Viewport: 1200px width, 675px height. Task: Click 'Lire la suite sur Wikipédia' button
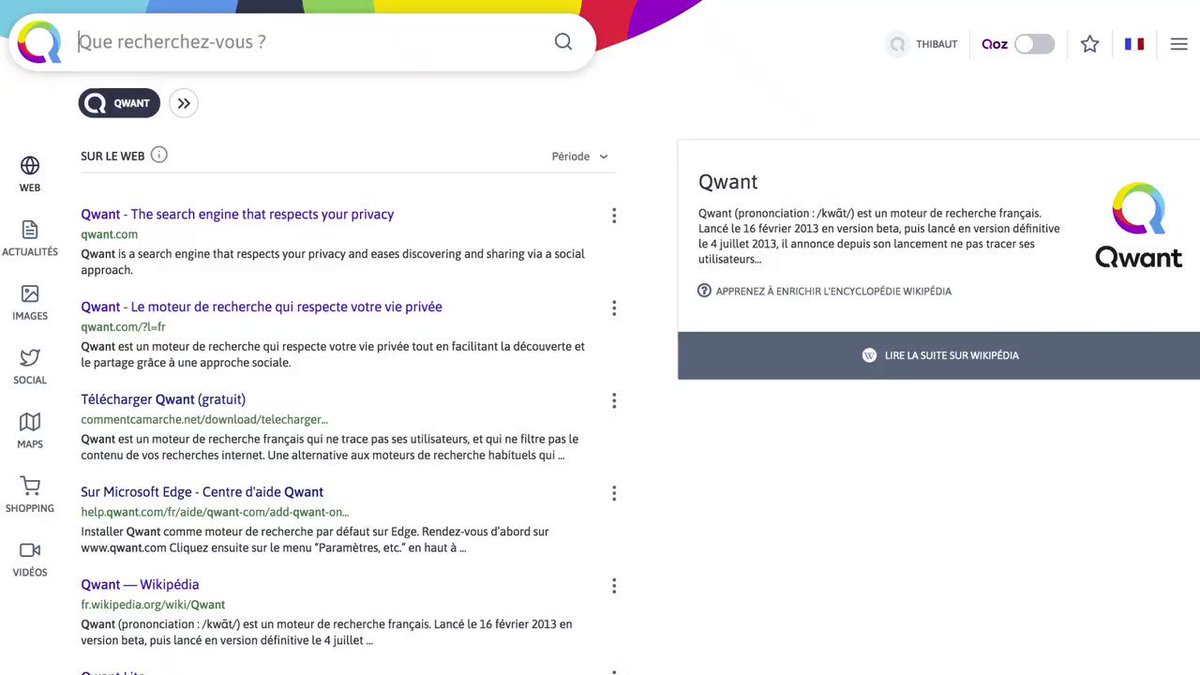[940, 355]
